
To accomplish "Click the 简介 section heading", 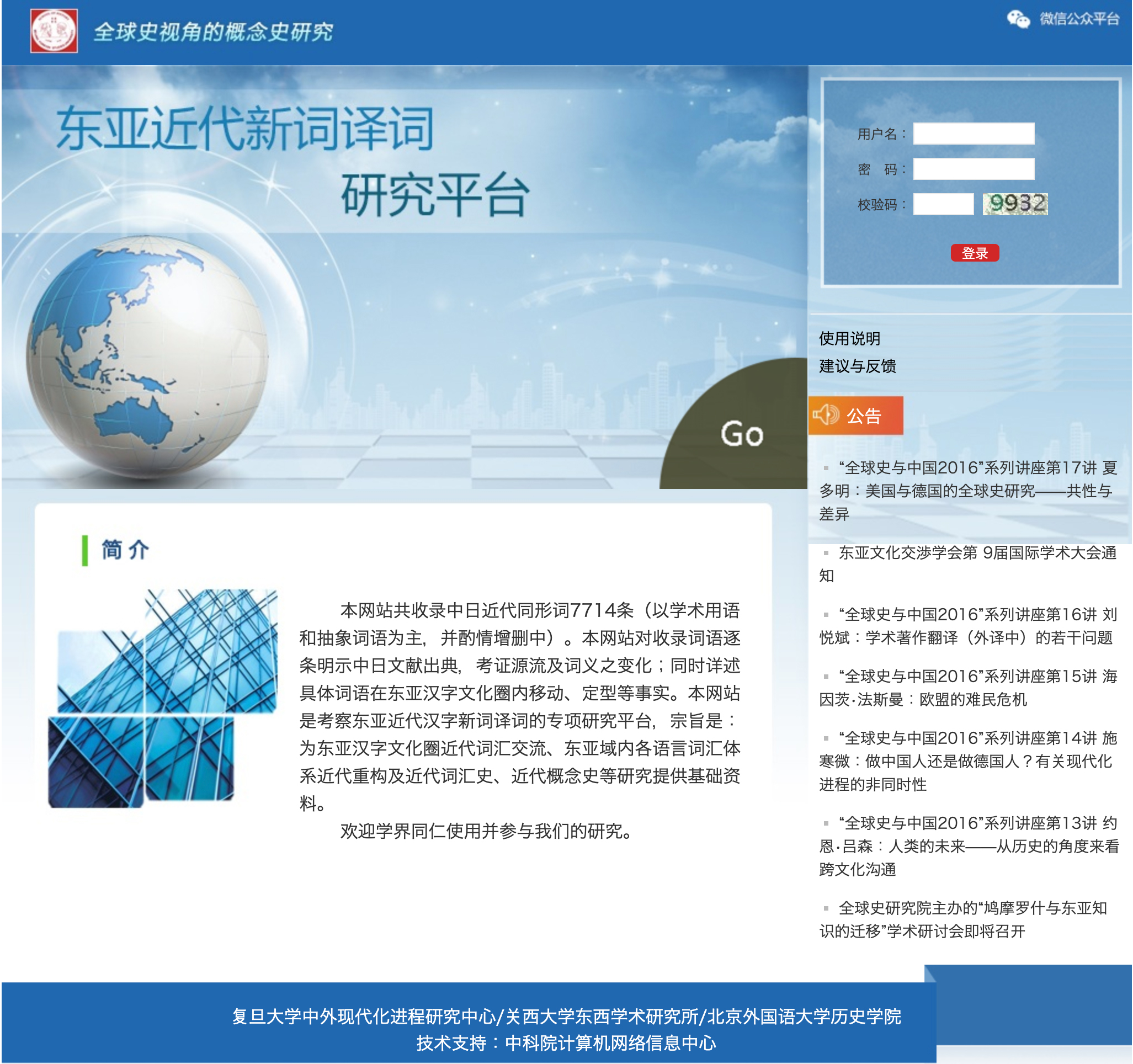I will pyautogui.click(x=125, y=550).
